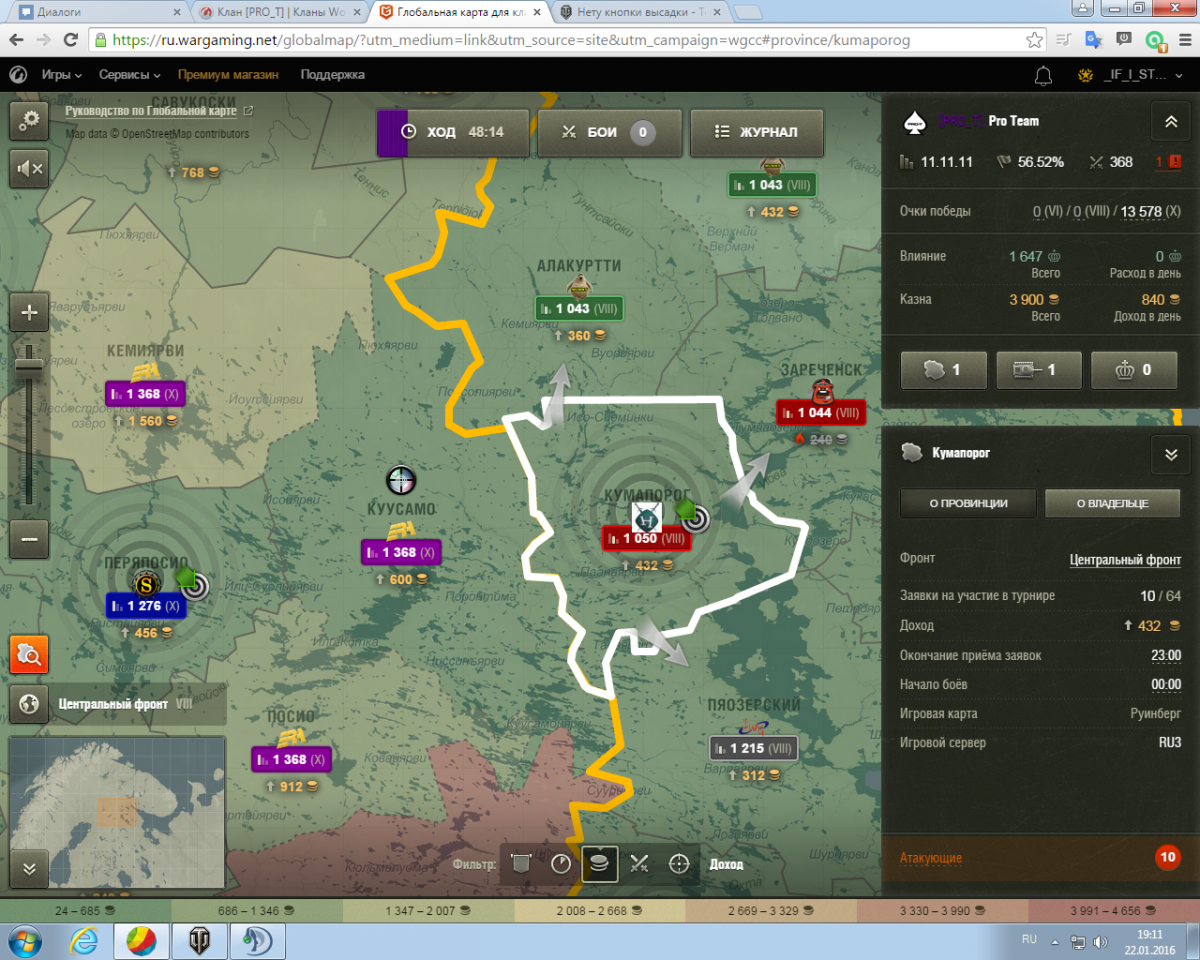The width and height of the screenshot is (1200, 960).
Task: Select Перяпосио province 1 276 label
Action: [x=146, y=606]
